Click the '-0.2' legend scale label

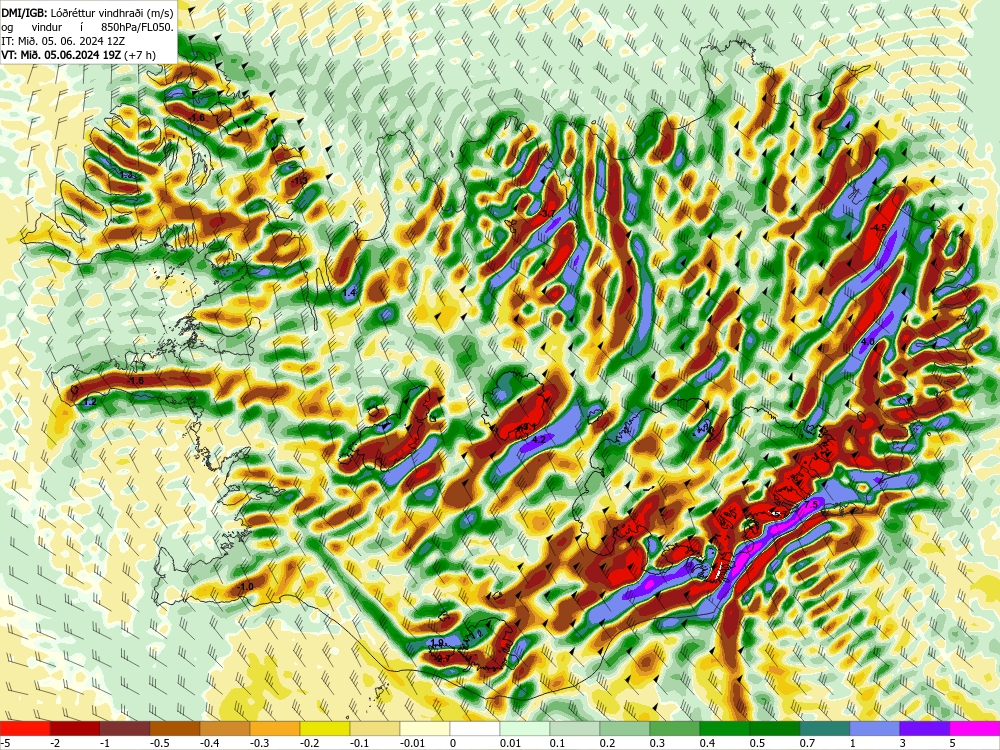309,743
